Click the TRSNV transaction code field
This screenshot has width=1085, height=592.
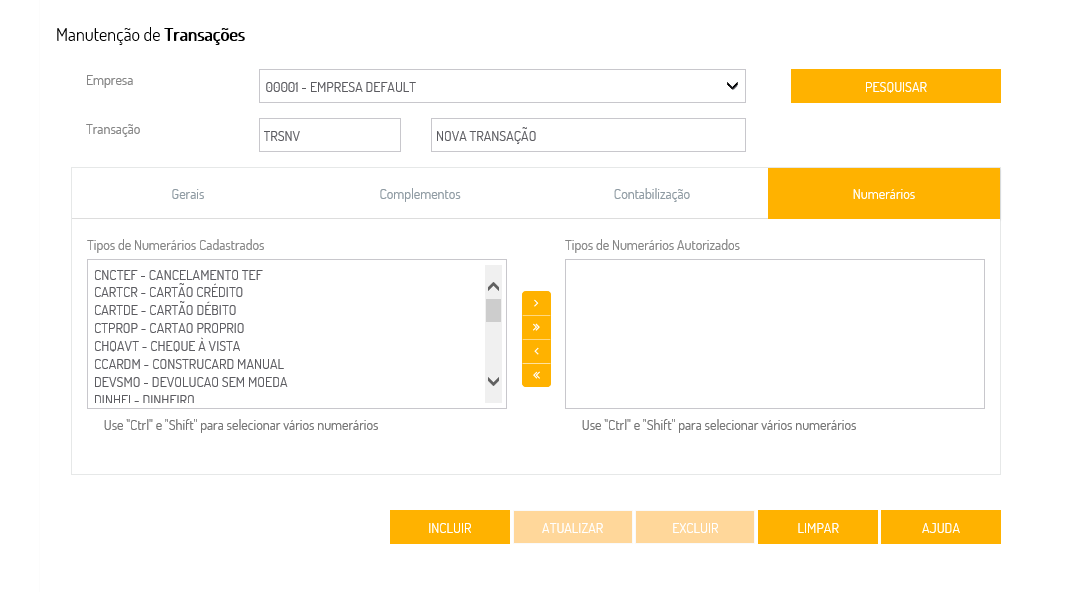pyautogui.click(x=330, y=136)
